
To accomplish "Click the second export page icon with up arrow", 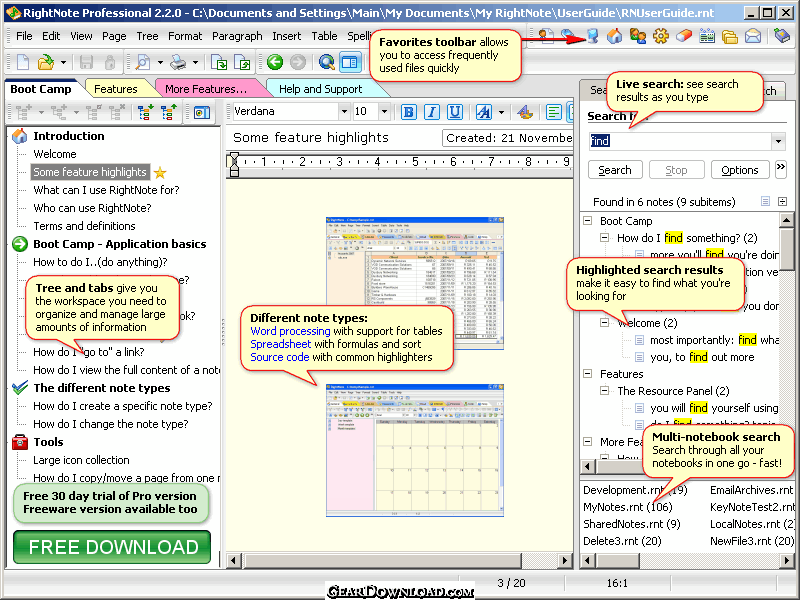I will click(242, 62).
